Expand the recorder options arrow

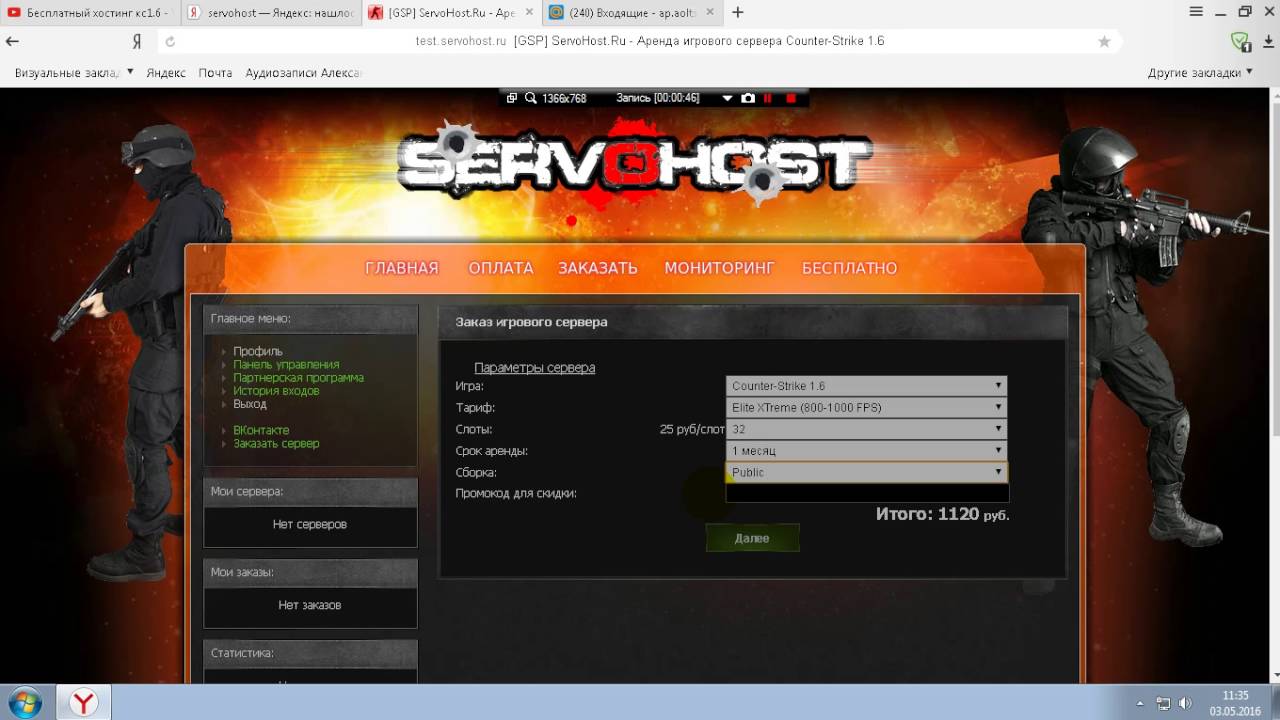point(727,98)
